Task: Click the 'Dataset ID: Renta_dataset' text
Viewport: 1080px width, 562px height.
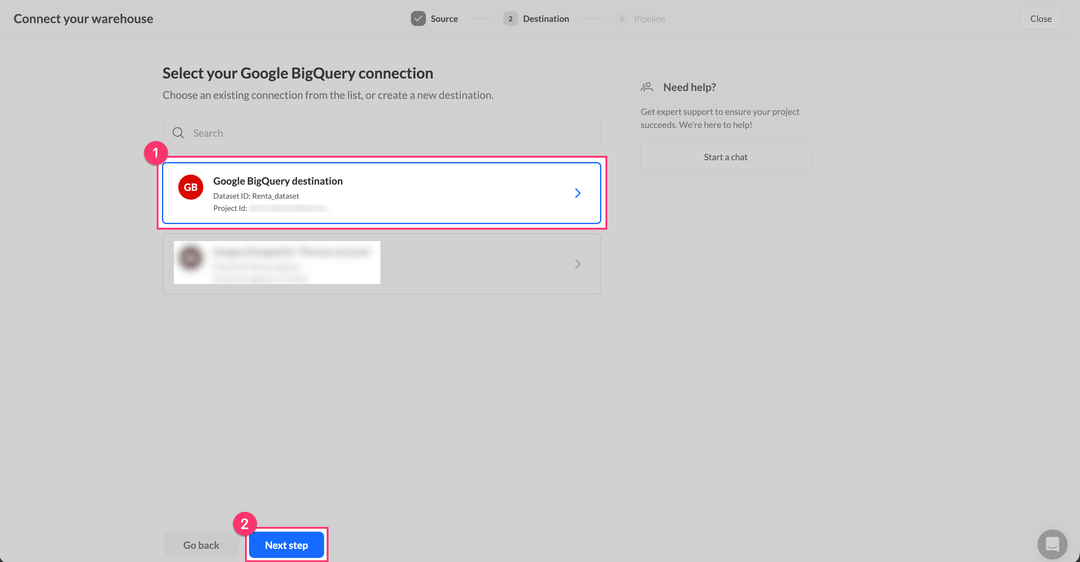Action: [256, 196]
